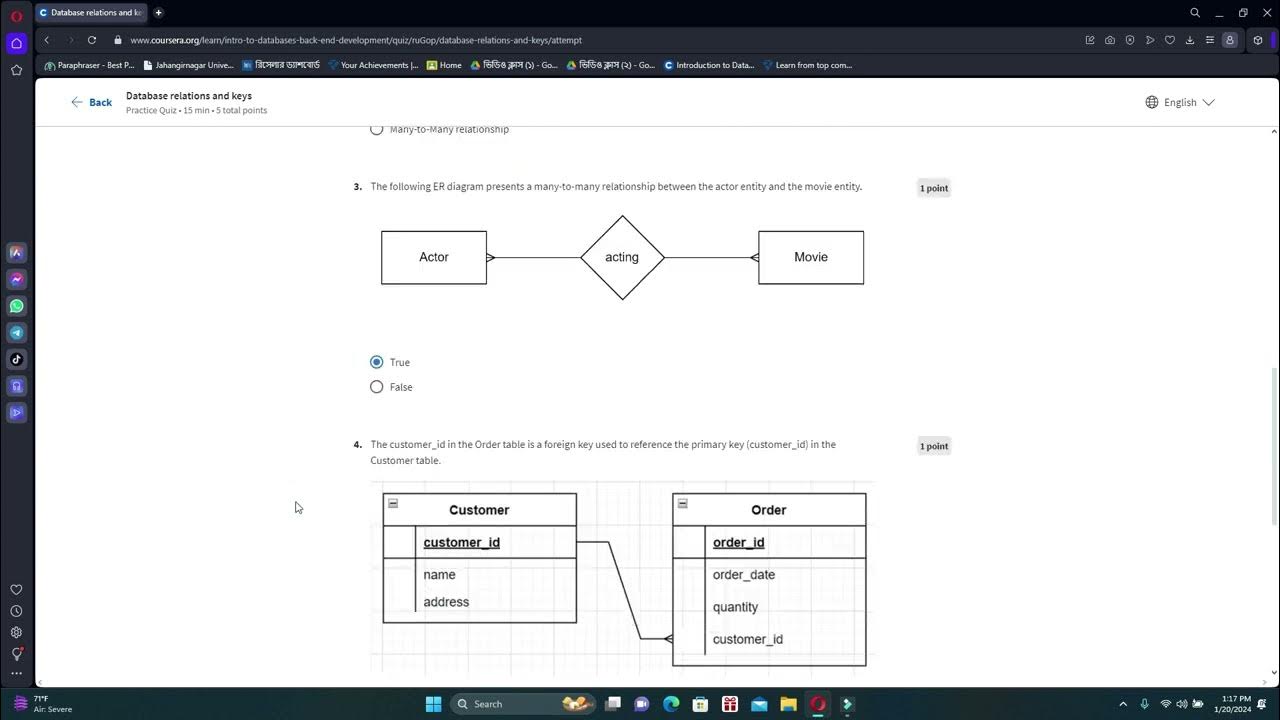
Task: Select the Many-to-Many relationship option
Action: click(x=377, y=129)
